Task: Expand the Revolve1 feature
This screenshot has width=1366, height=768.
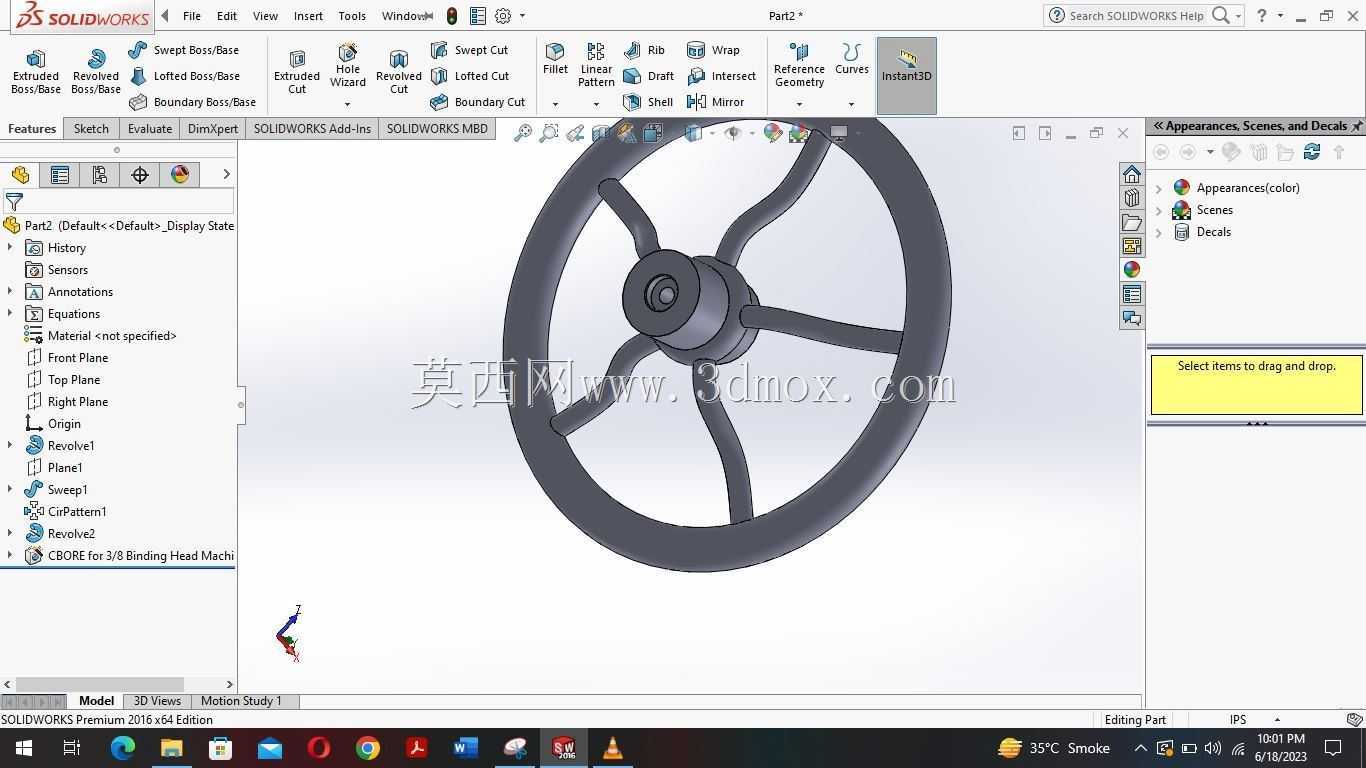Action: click(x=10, y=446)
